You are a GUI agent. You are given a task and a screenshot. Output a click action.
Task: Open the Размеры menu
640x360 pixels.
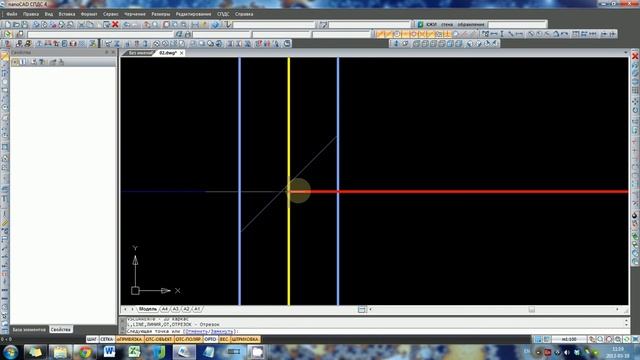point(161,14)
